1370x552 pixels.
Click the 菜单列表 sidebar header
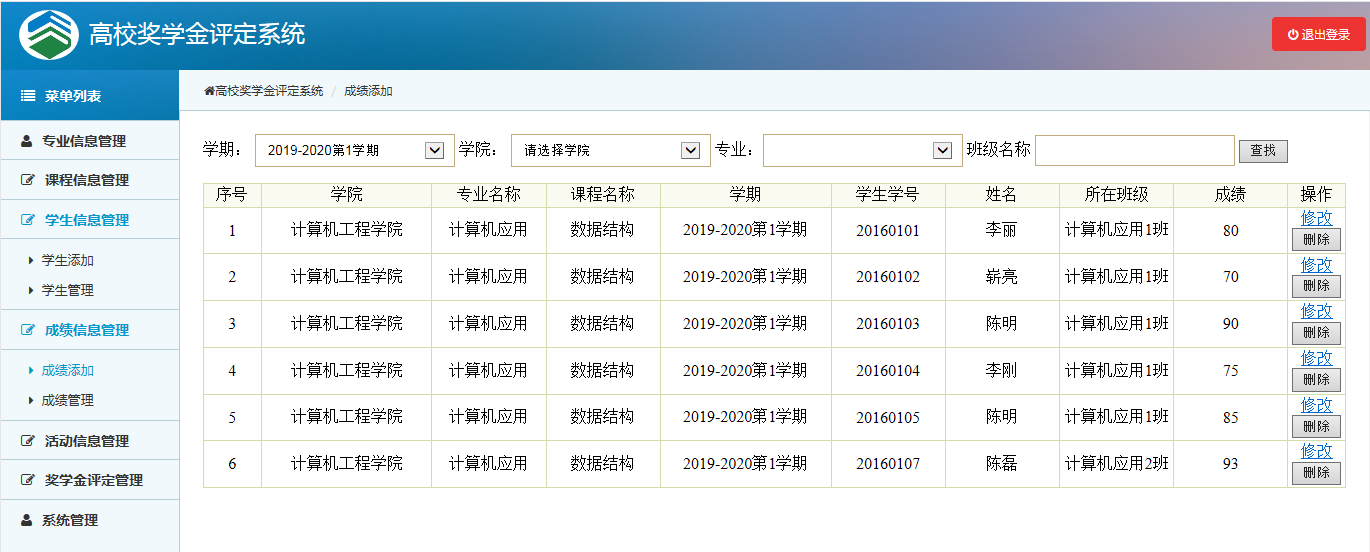pyautogui.click(x=90, y=96)
